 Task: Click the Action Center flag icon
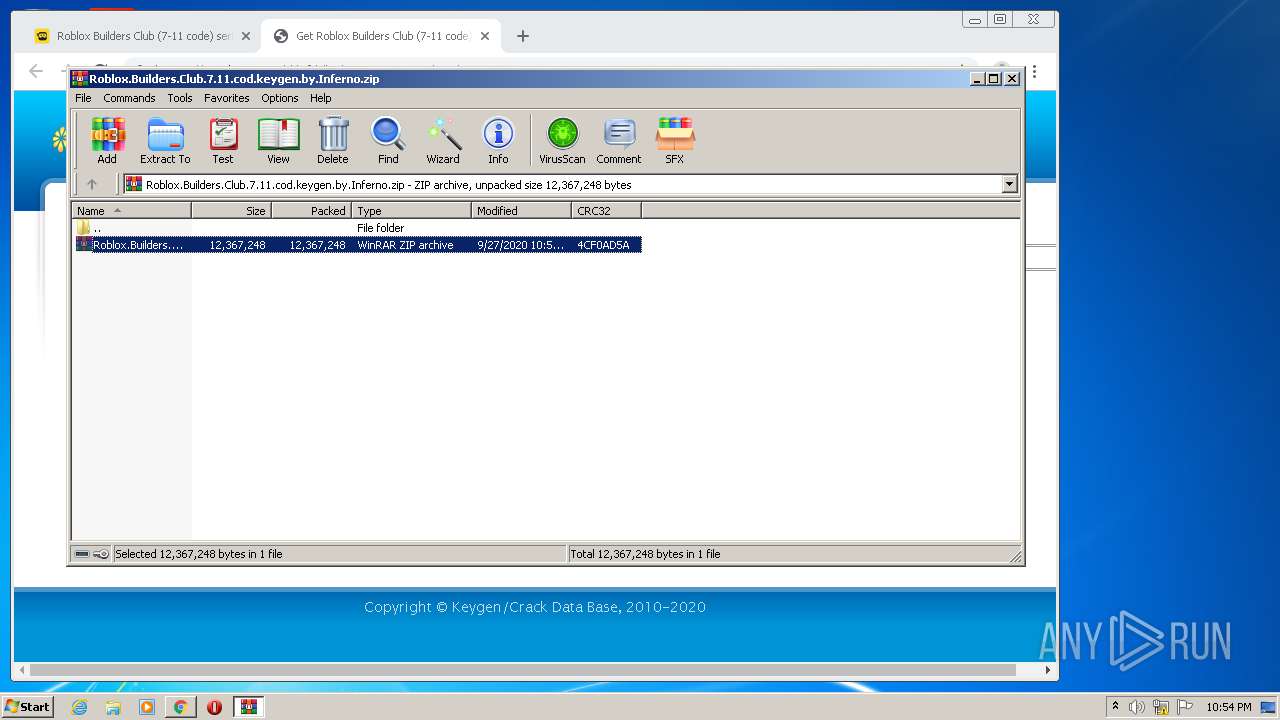pyautogui.click(x=1185, y=707)
